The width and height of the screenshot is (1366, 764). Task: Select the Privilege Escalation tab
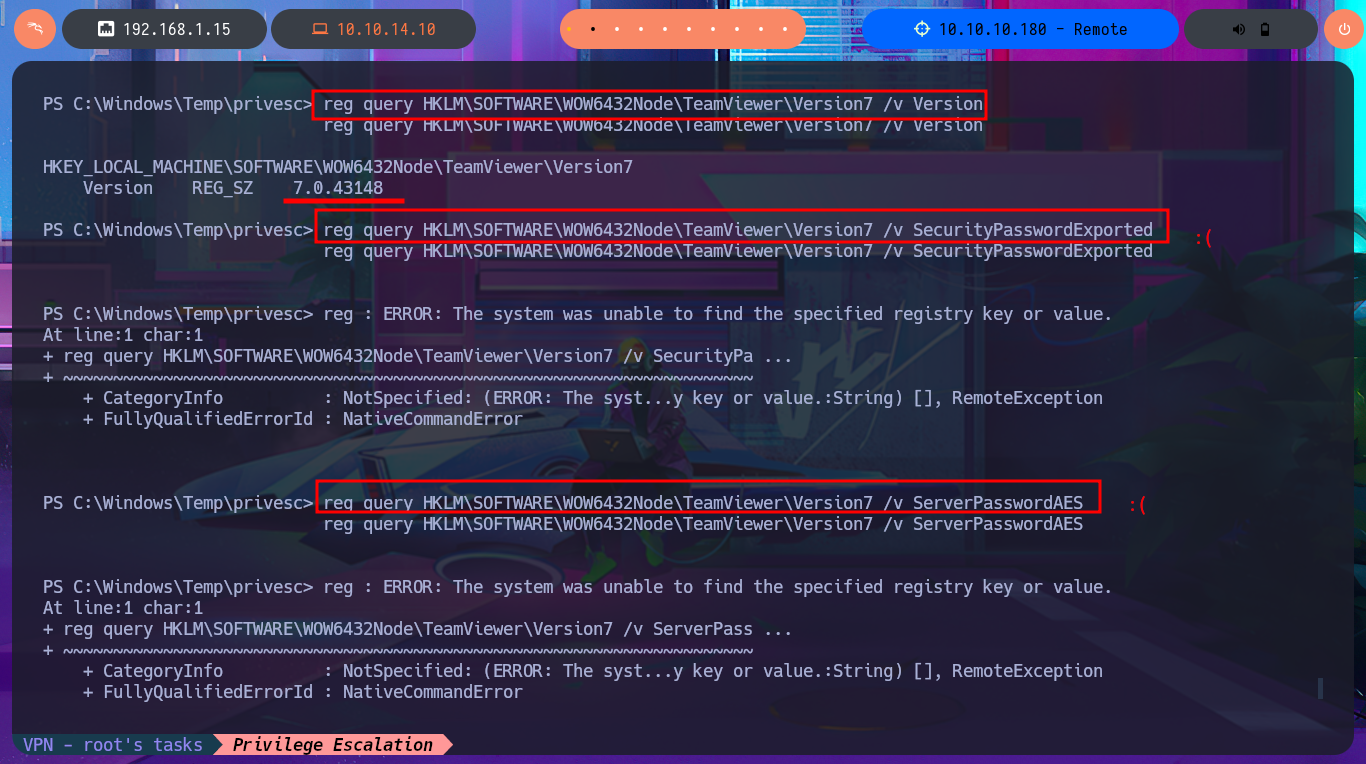333,745
